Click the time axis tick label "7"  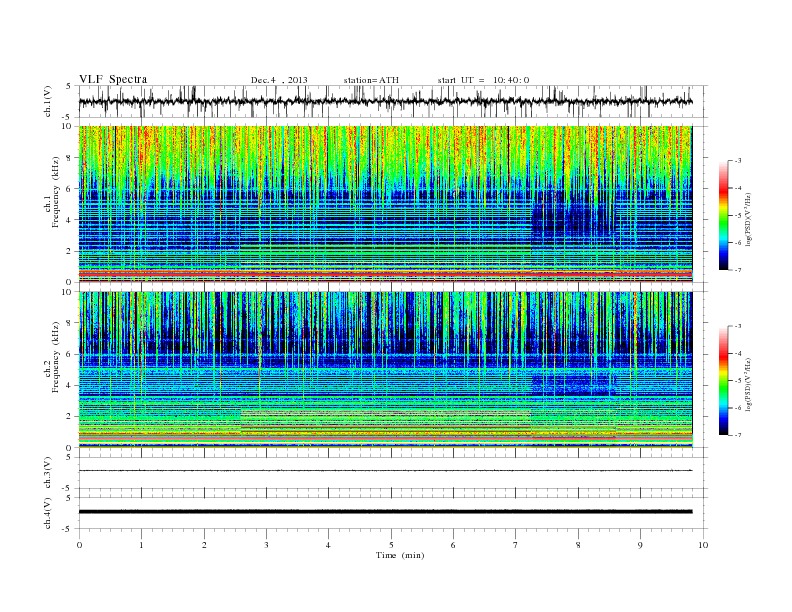(x=516, y=545)
